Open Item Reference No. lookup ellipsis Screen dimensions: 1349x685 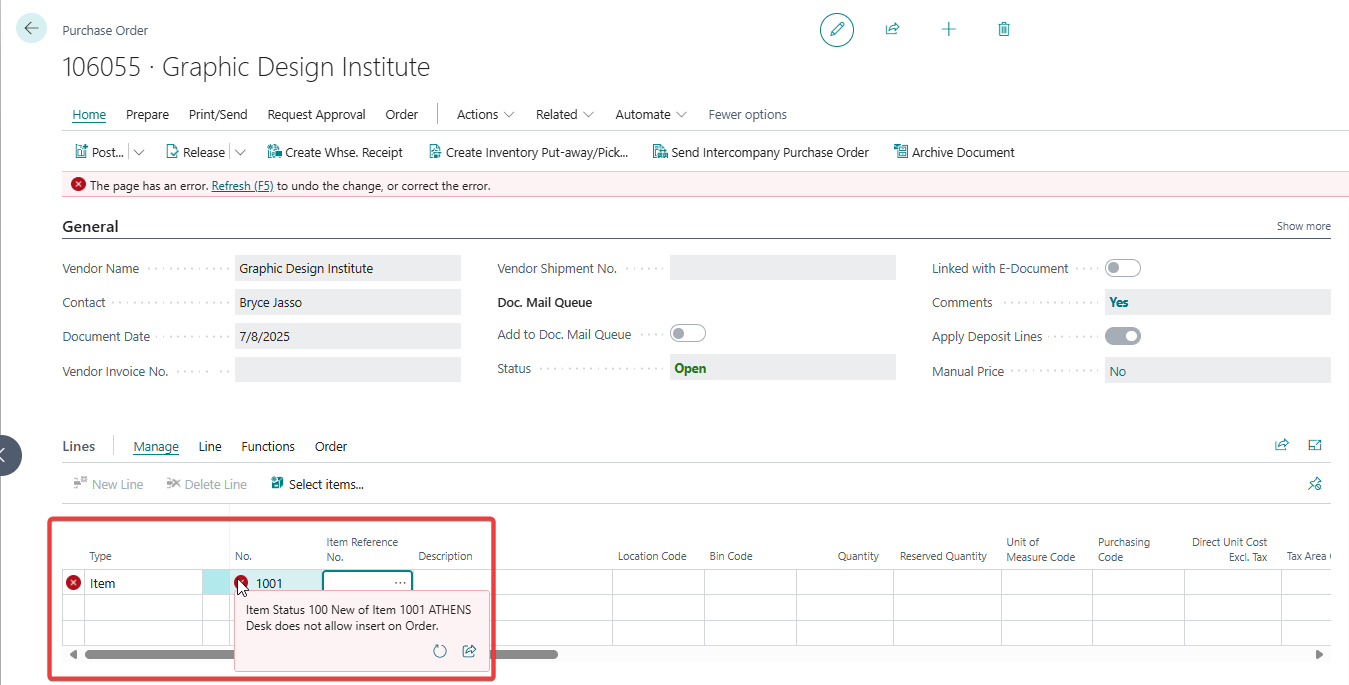400,583
